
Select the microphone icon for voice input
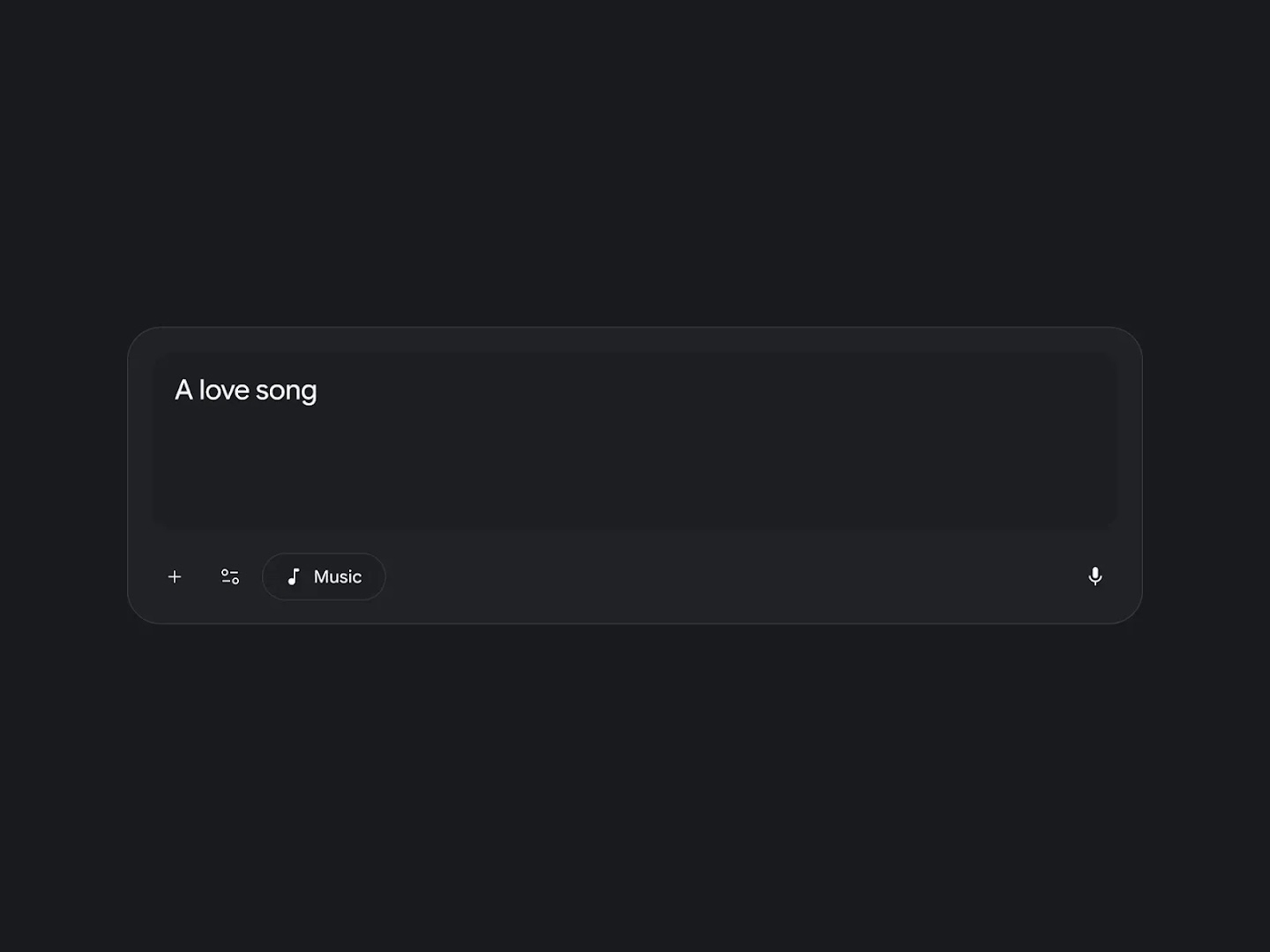coord(1094,576)
